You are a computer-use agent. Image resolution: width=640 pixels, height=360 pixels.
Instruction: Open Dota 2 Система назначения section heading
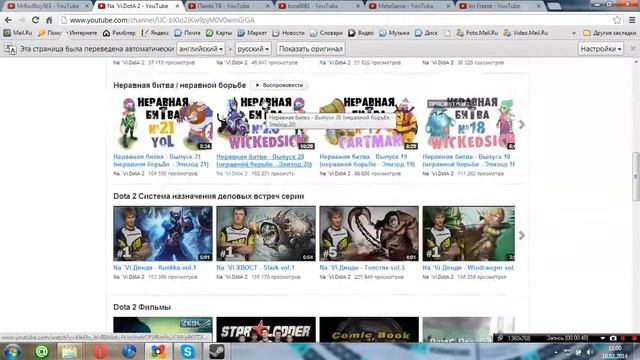tap(209, 196)
